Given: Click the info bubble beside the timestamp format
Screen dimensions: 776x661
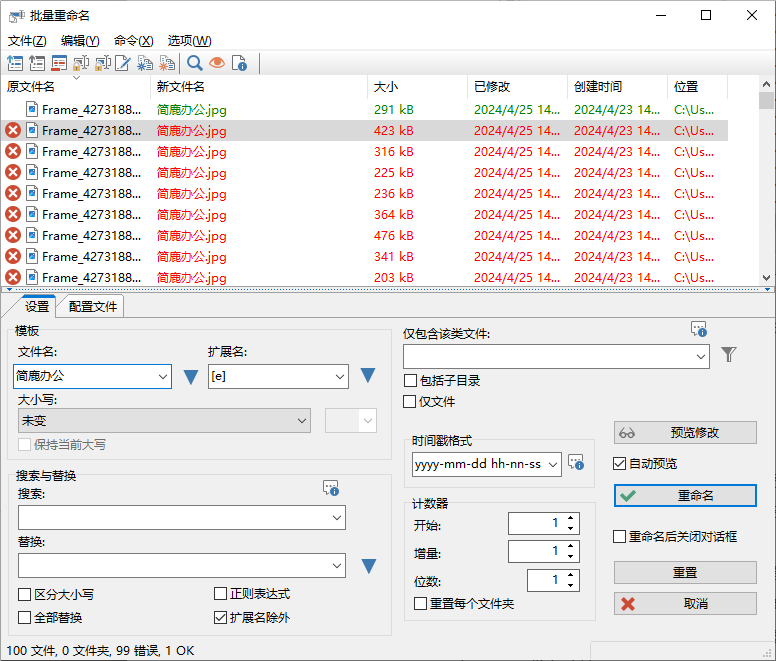Looking at the screenshot, I should point(576,463).
